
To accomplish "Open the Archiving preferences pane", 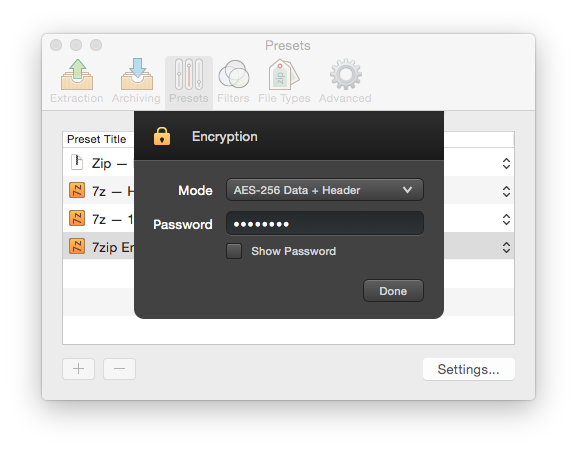I will tap(136, 81).
